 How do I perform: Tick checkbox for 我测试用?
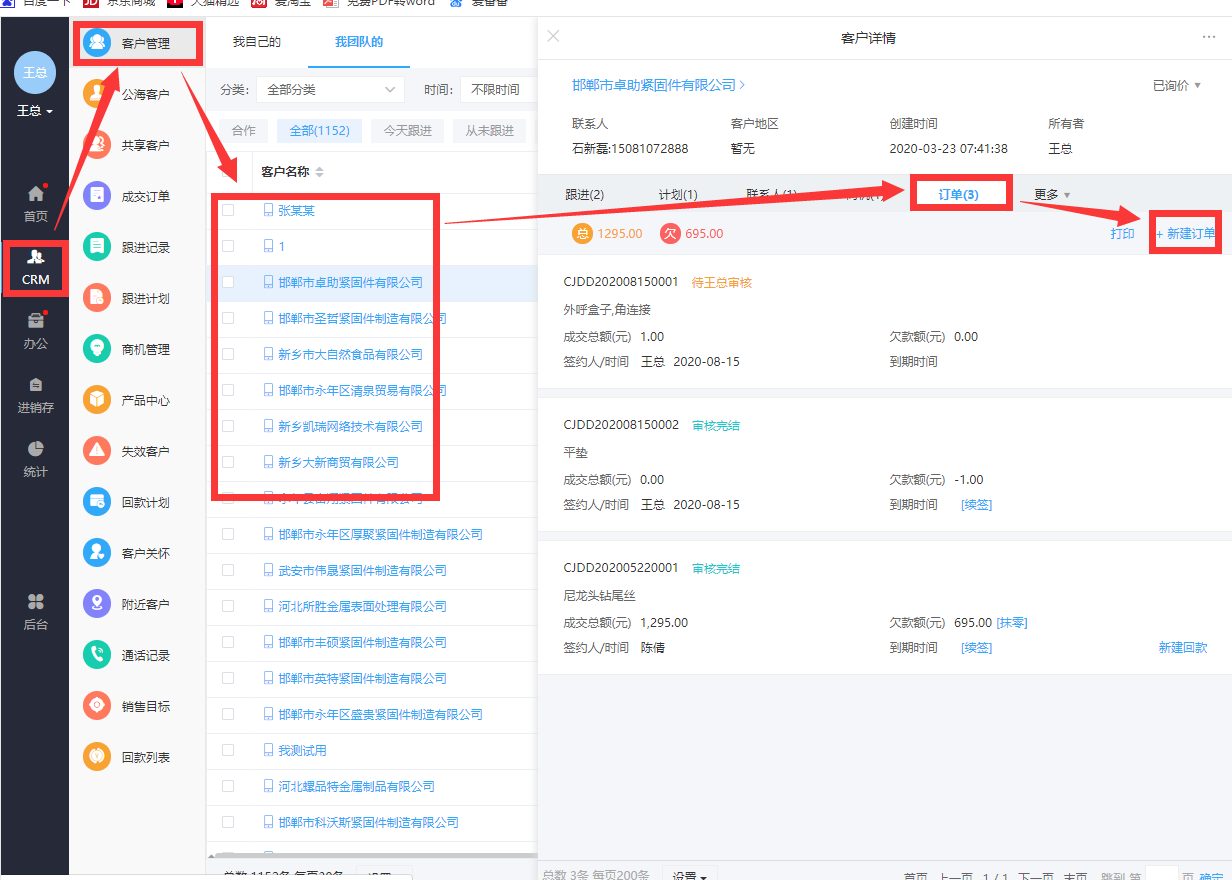click(228, 750)
